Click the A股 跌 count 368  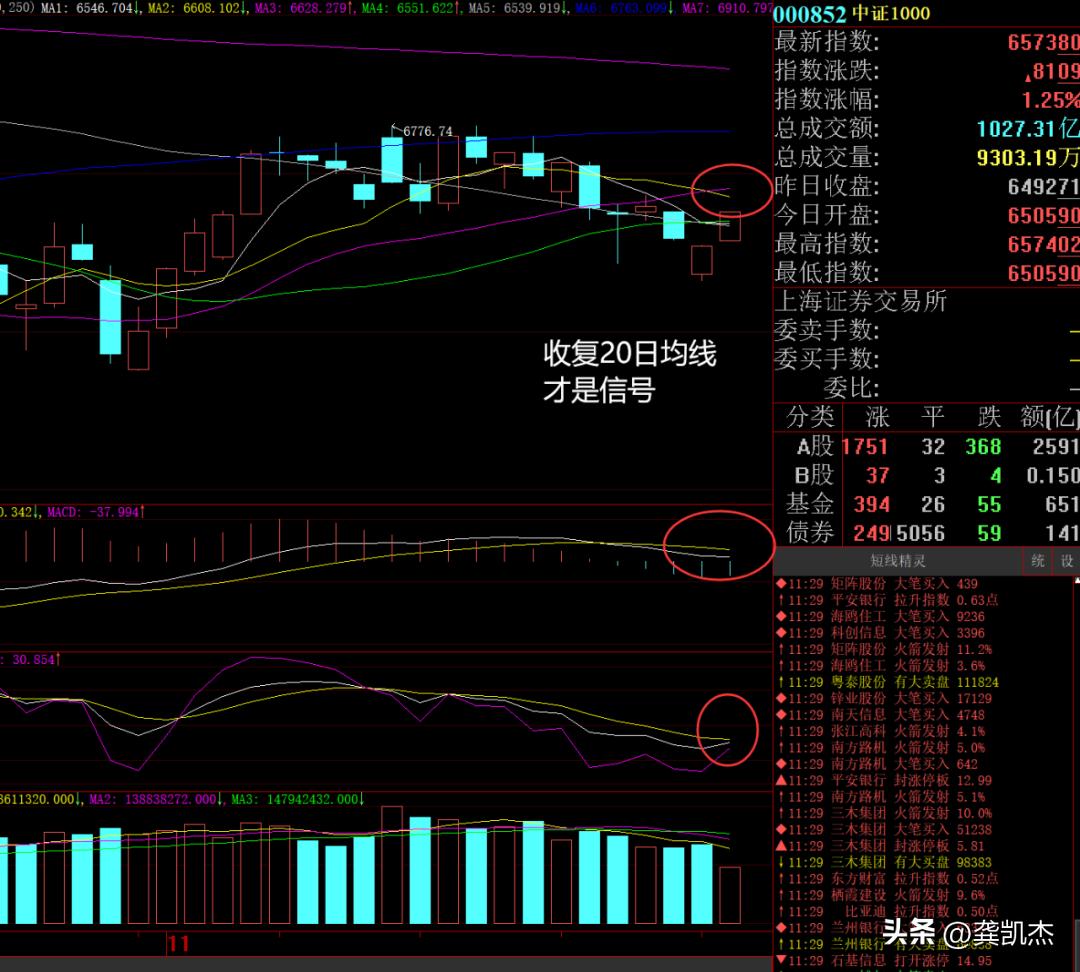pos(983,446)
